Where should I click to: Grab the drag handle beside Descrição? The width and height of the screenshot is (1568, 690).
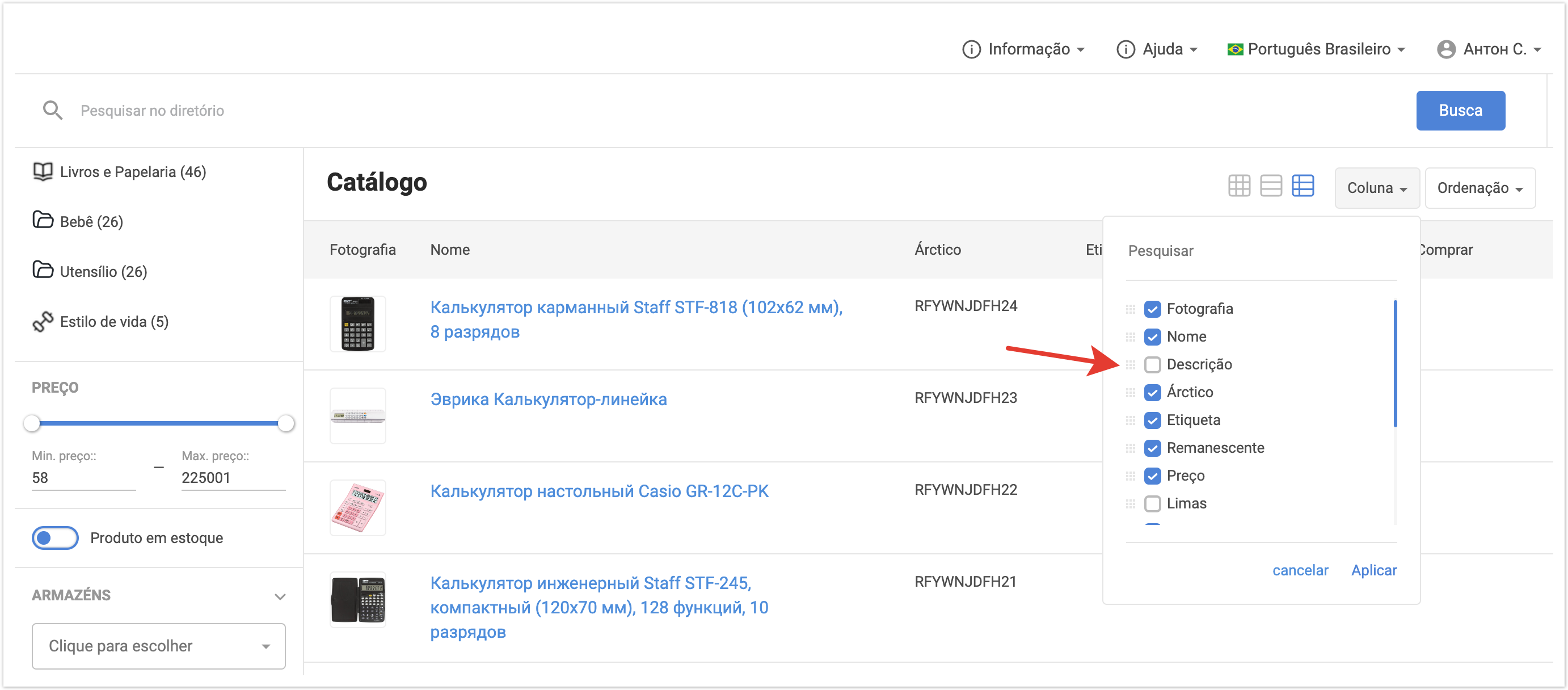point(1131,365)
